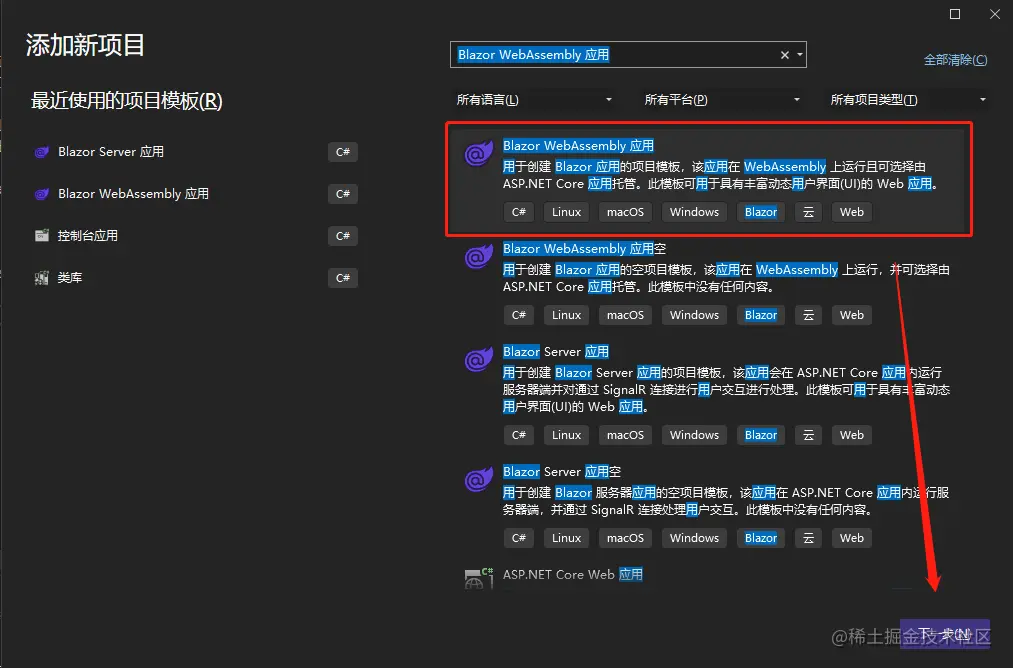Screen dimensions: 1013x668
Task: Open the 所有项目类型(T) filter
Action: (908, 99)
